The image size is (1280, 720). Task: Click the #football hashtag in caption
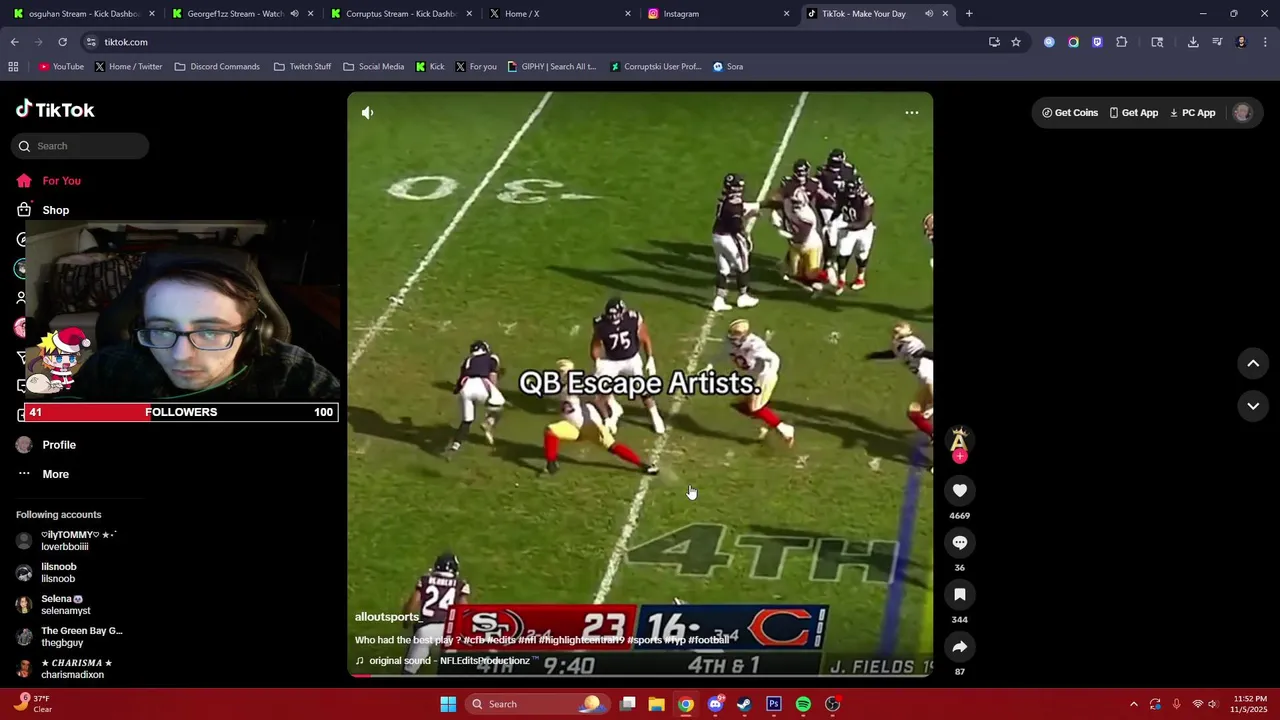click(708, 640)
